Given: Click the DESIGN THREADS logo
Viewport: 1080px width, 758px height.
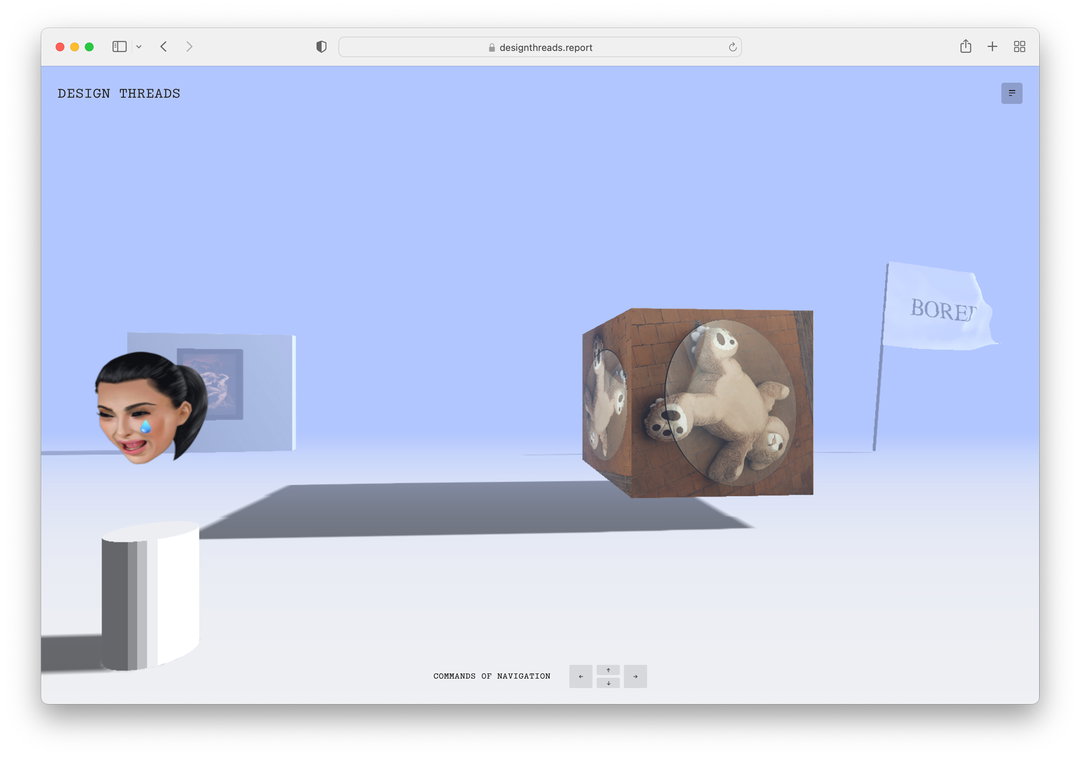Looking at the screenshot, I should point(118,94).
